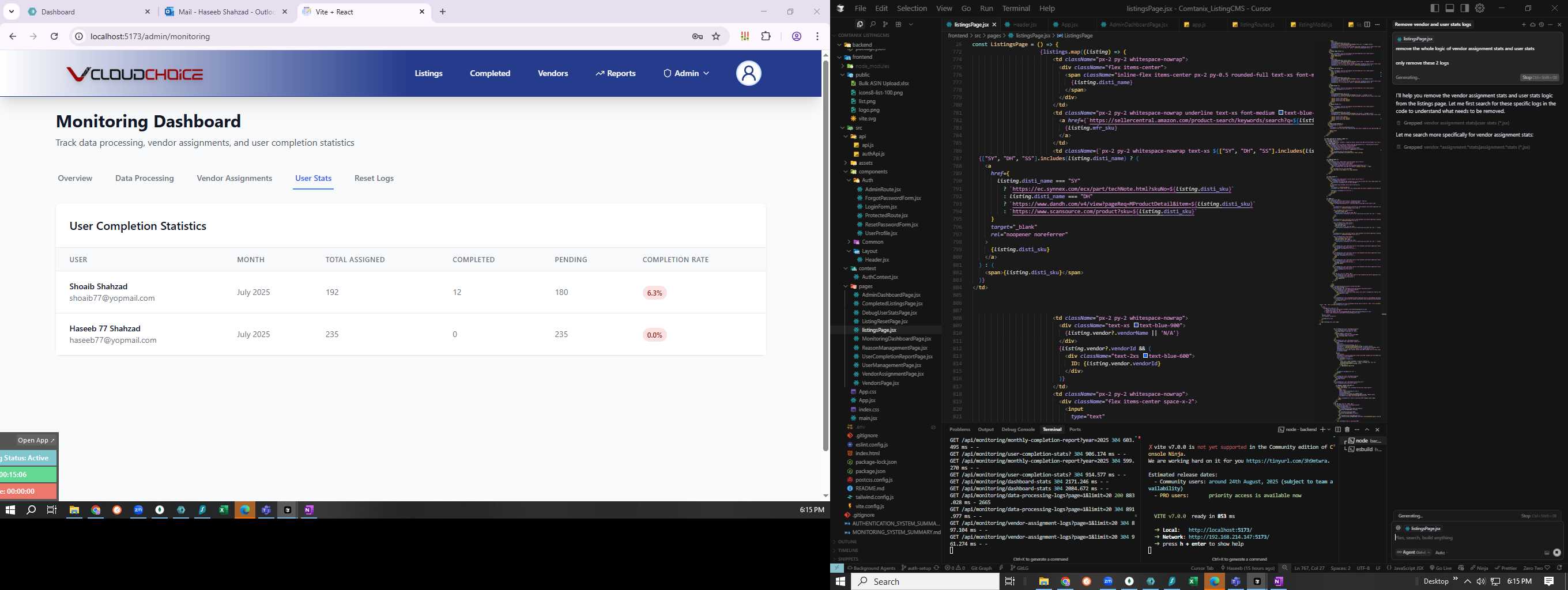Maximize the terminal panel with up chevron
The width and height of the screenshot is (1568, 590).
click(1367, 430)
